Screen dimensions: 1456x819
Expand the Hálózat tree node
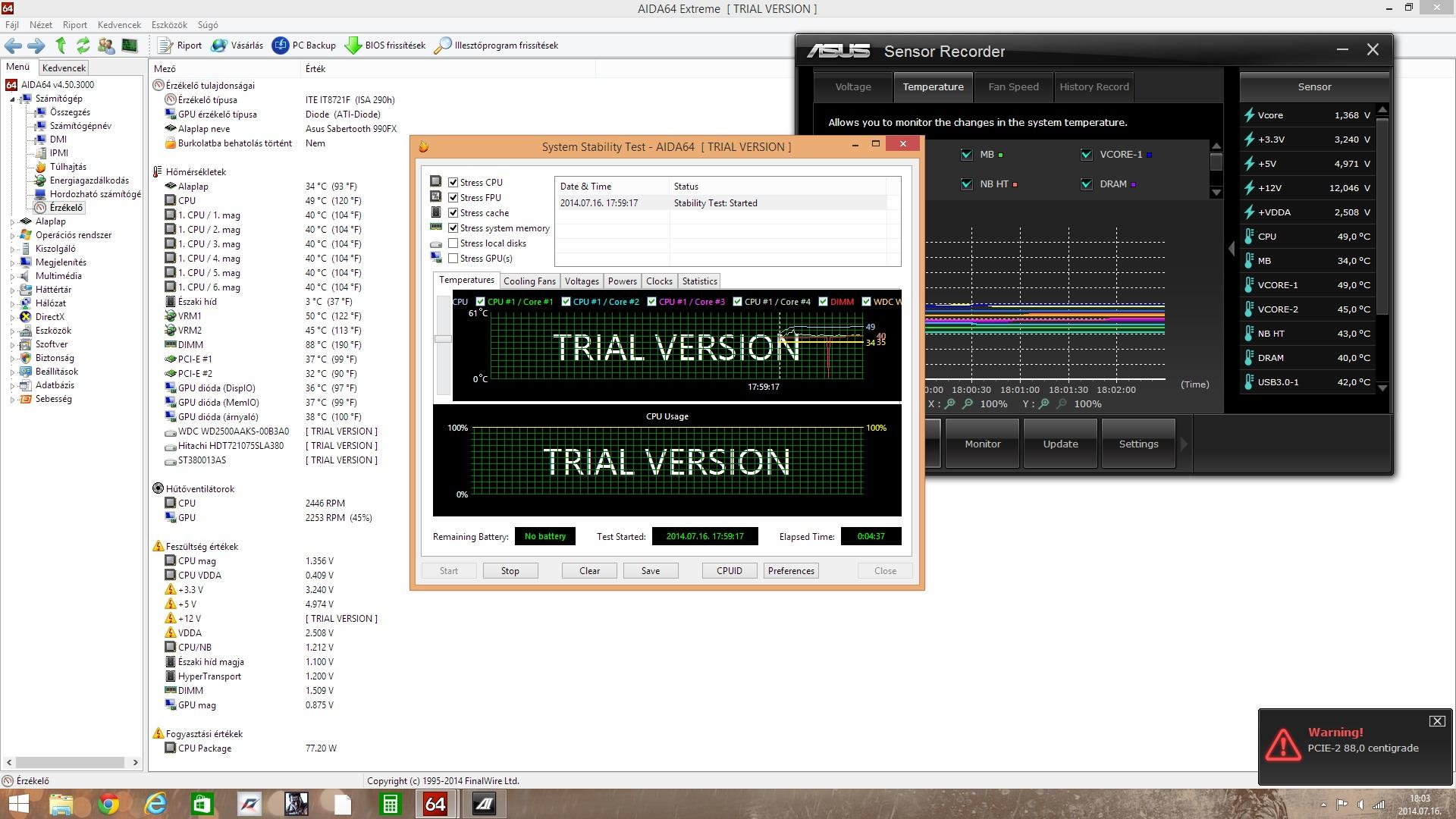(12, 304)
